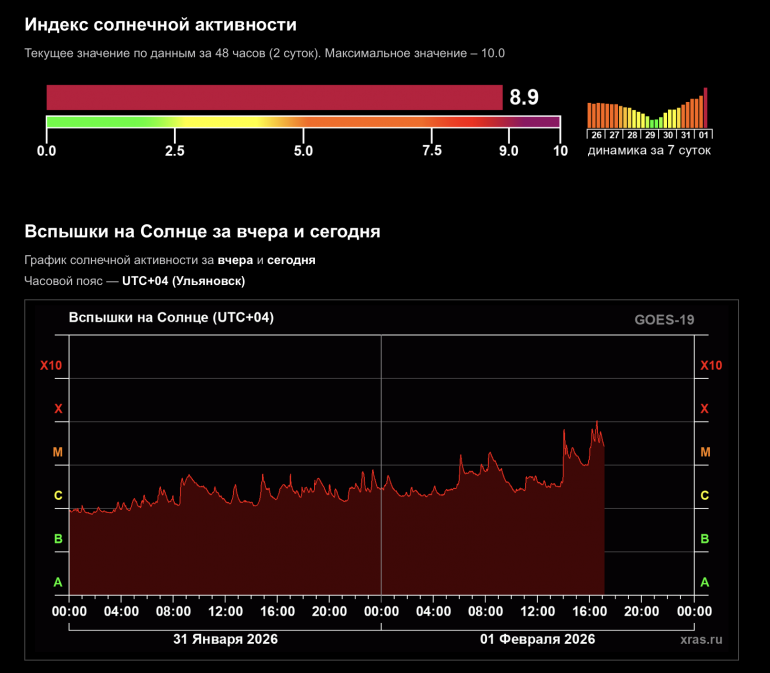Open the "вчера" solar activity link
This screenshot has width=770, height=673.
tap(235, 260)
